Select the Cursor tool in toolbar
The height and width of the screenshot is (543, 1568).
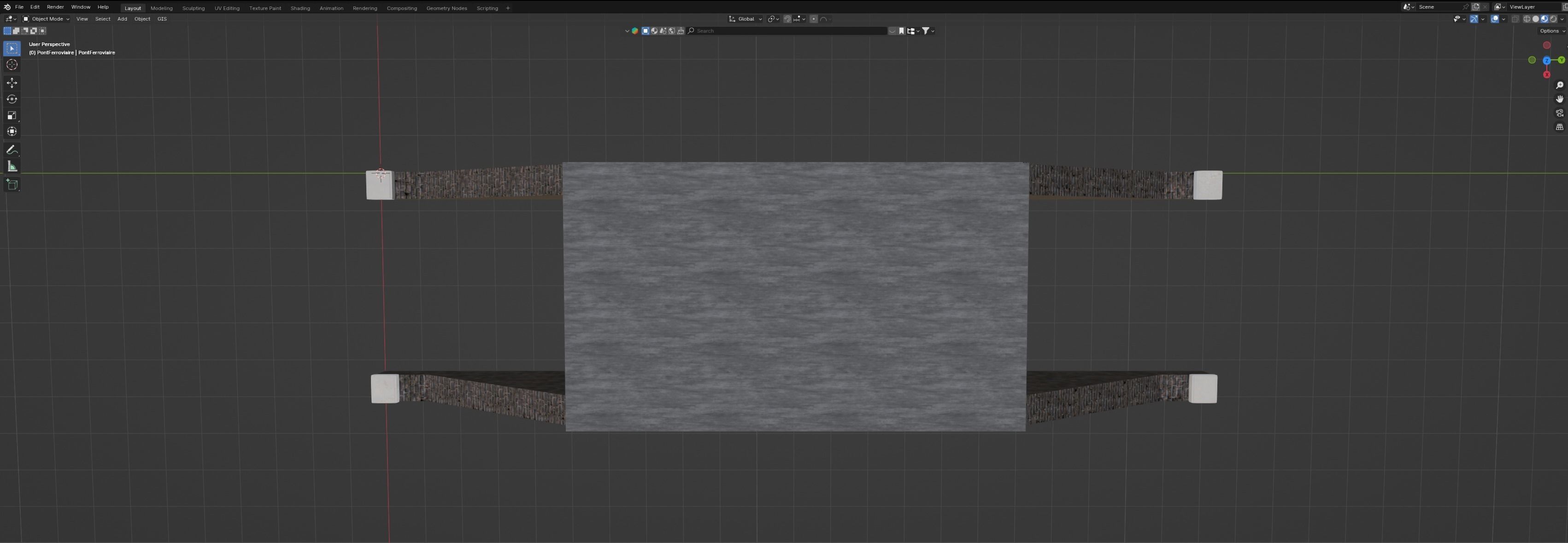tap(12, 65)
